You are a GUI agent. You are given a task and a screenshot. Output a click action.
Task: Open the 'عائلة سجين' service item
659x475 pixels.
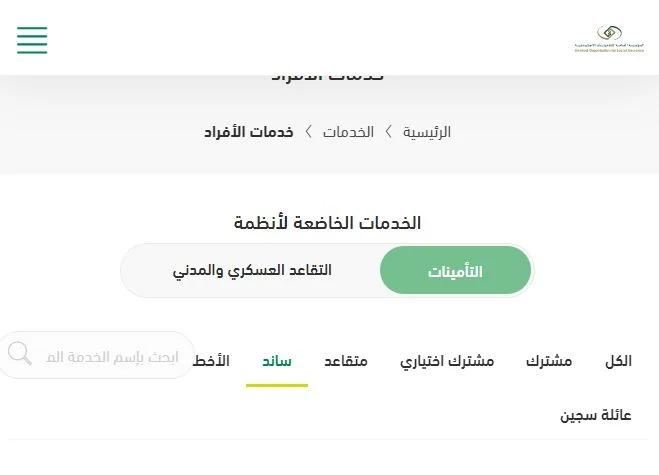point(596,415)
